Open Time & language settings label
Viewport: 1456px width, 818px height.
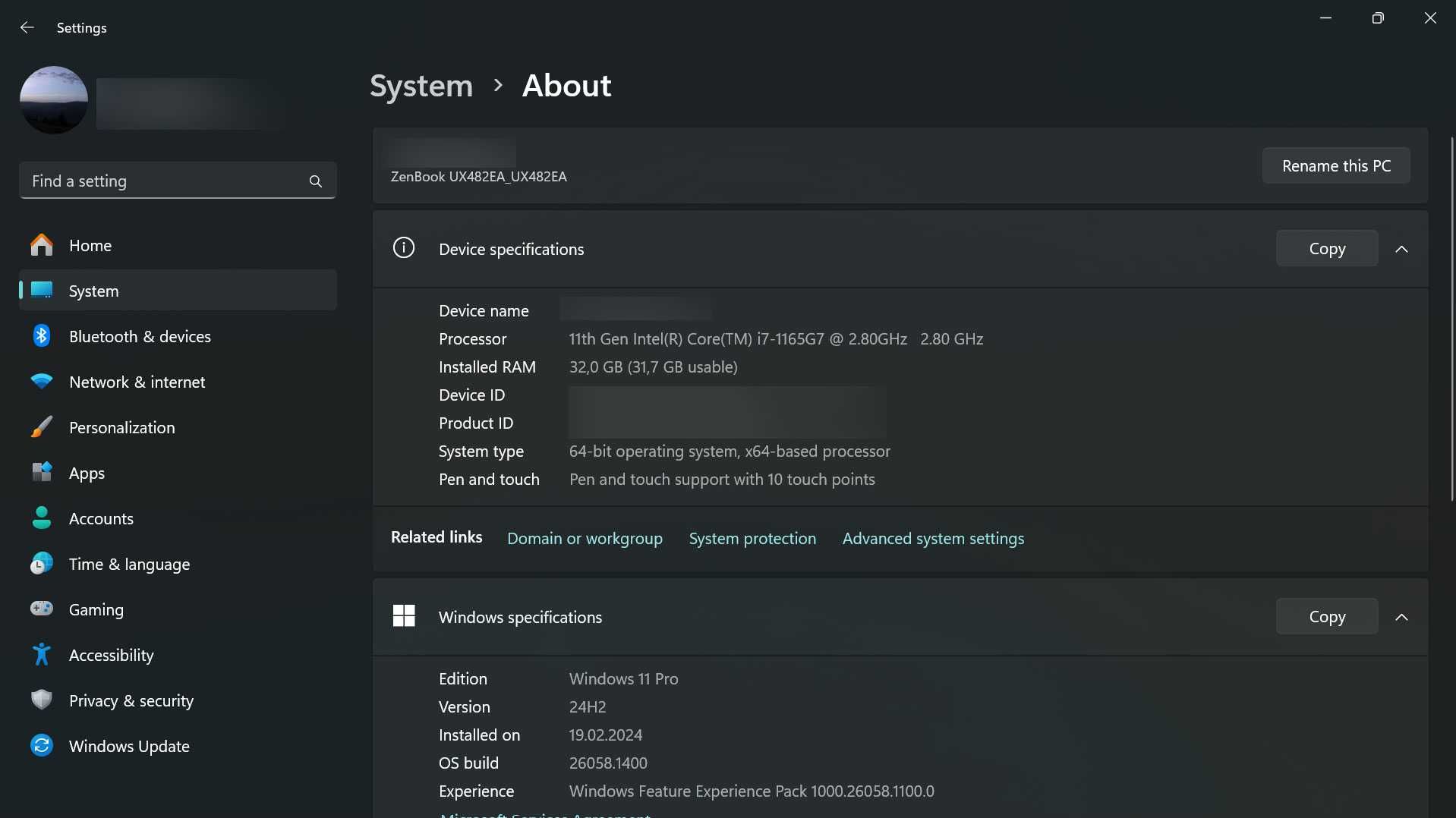coord(129,564)
